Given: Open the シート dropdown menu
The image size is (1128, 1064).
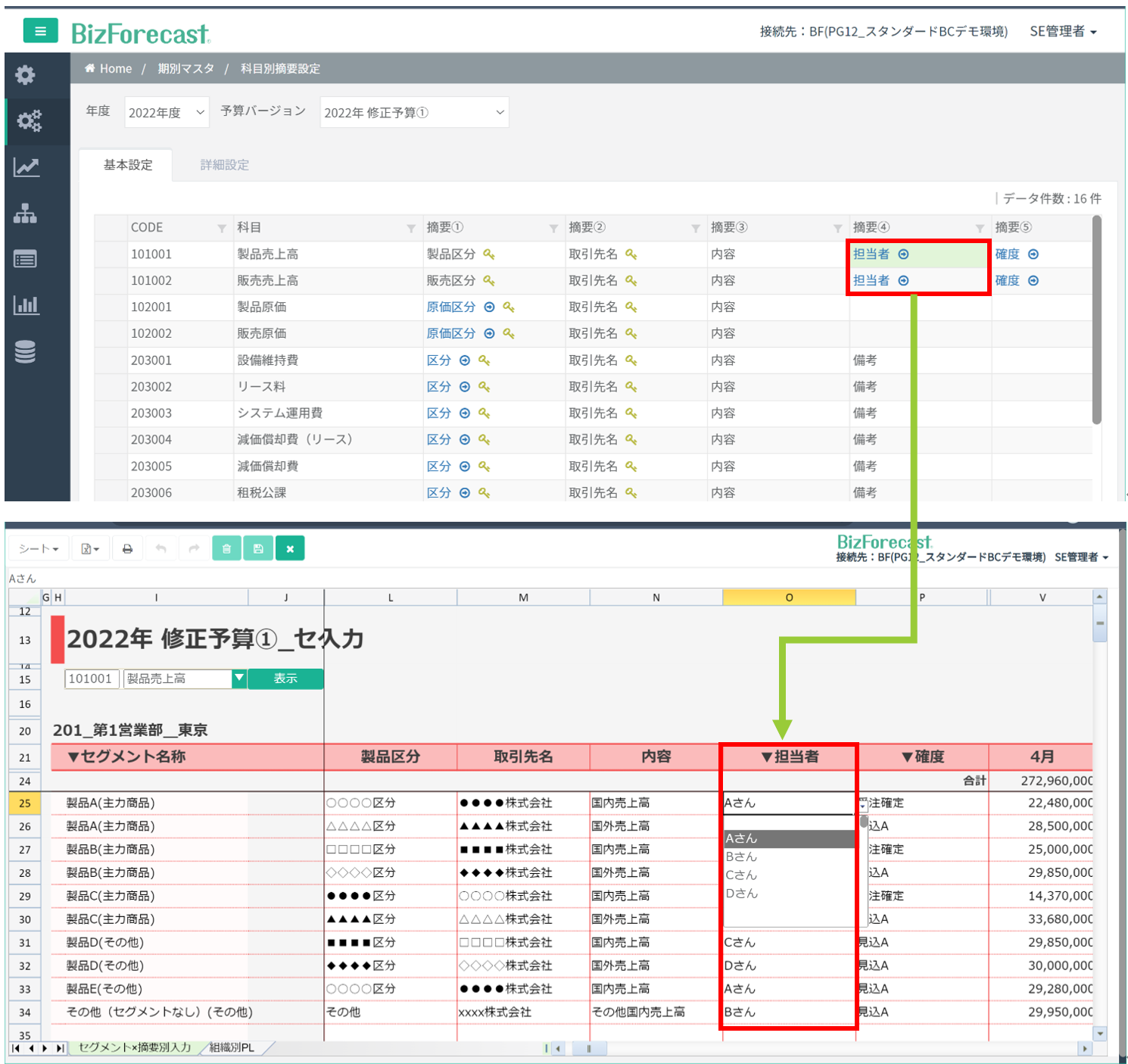Looking at the screenshot, I should [39, 548].
